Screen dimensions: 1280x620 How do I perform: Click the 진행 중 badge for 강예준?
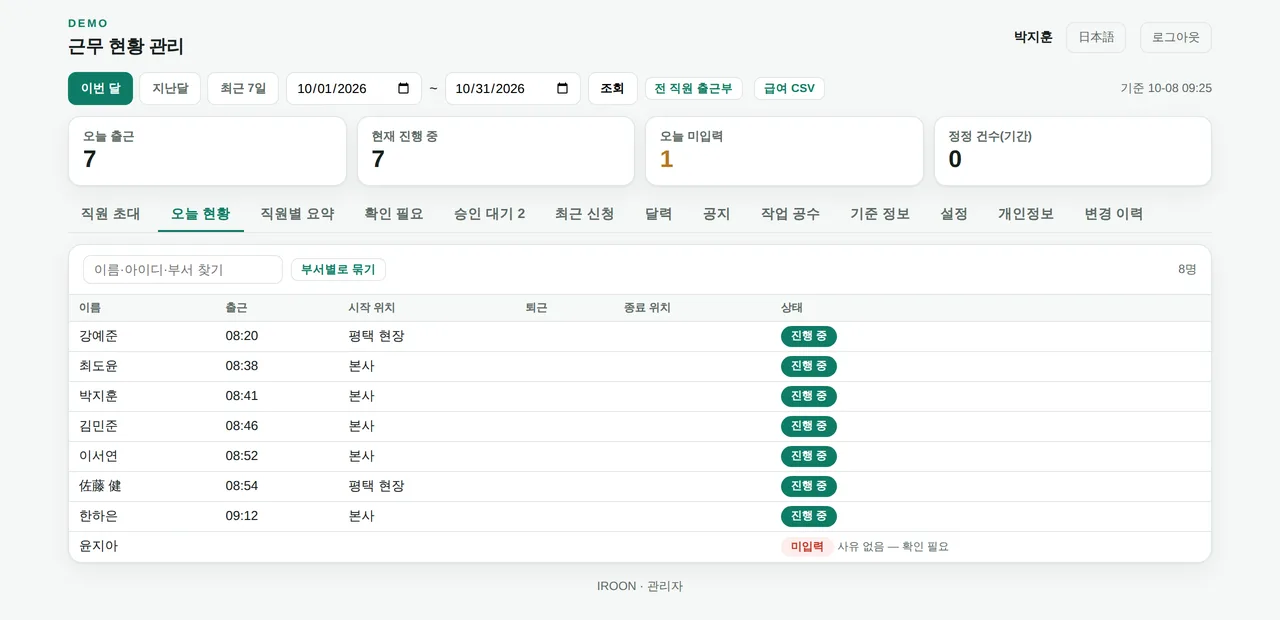pos(809,336)
